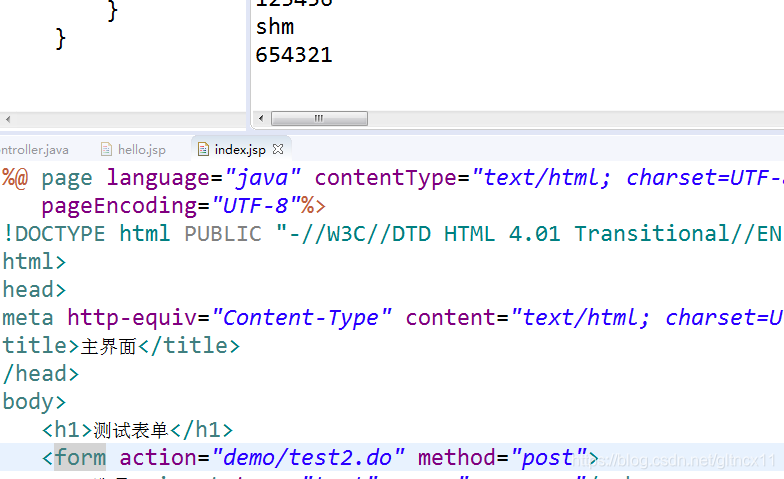The height and width of the screenshot is (479, 784).
Task: Click the language value "java"
Action: 262,178
